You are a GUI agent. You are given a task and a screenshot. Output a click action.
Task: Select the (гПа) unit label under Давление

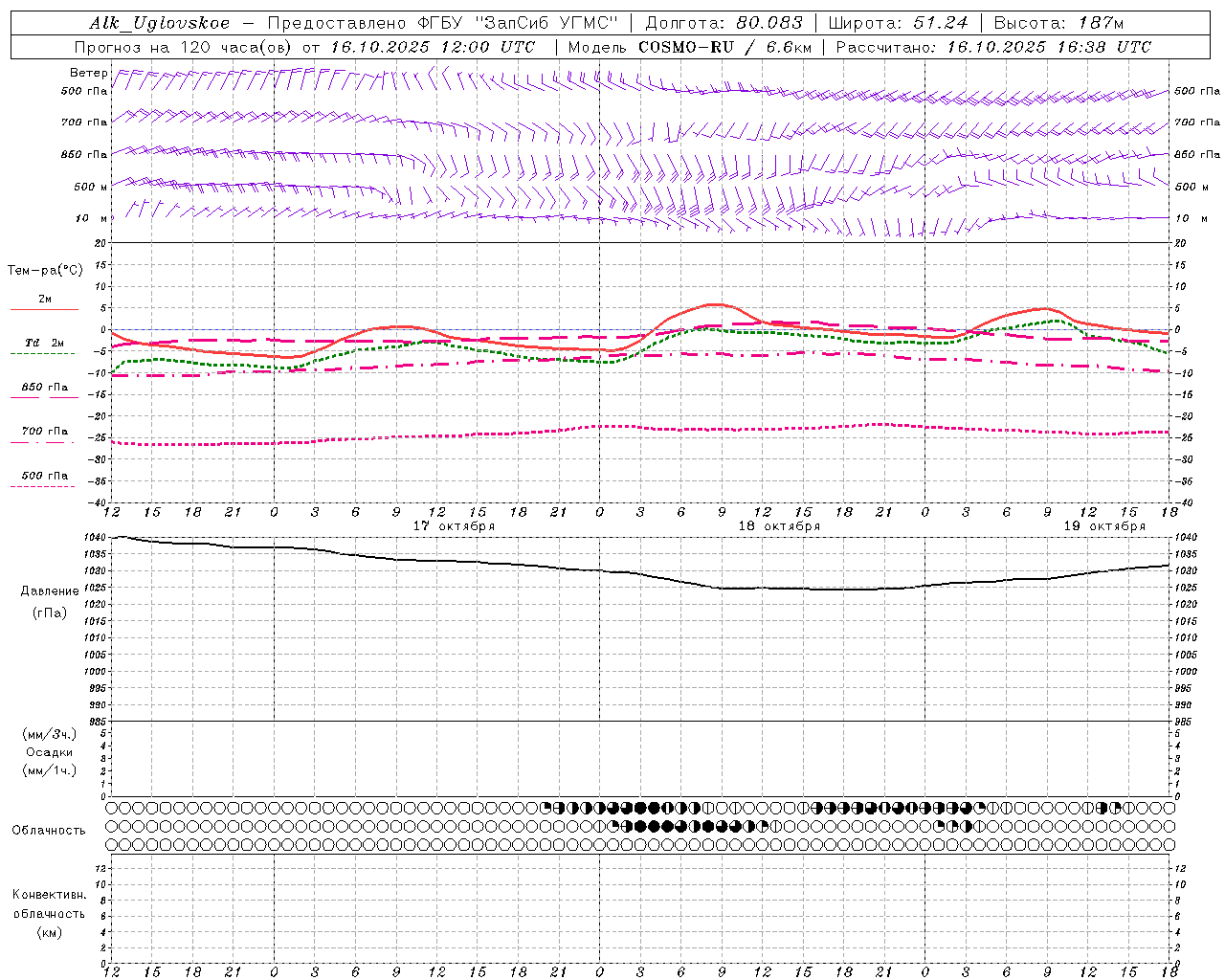50,612
